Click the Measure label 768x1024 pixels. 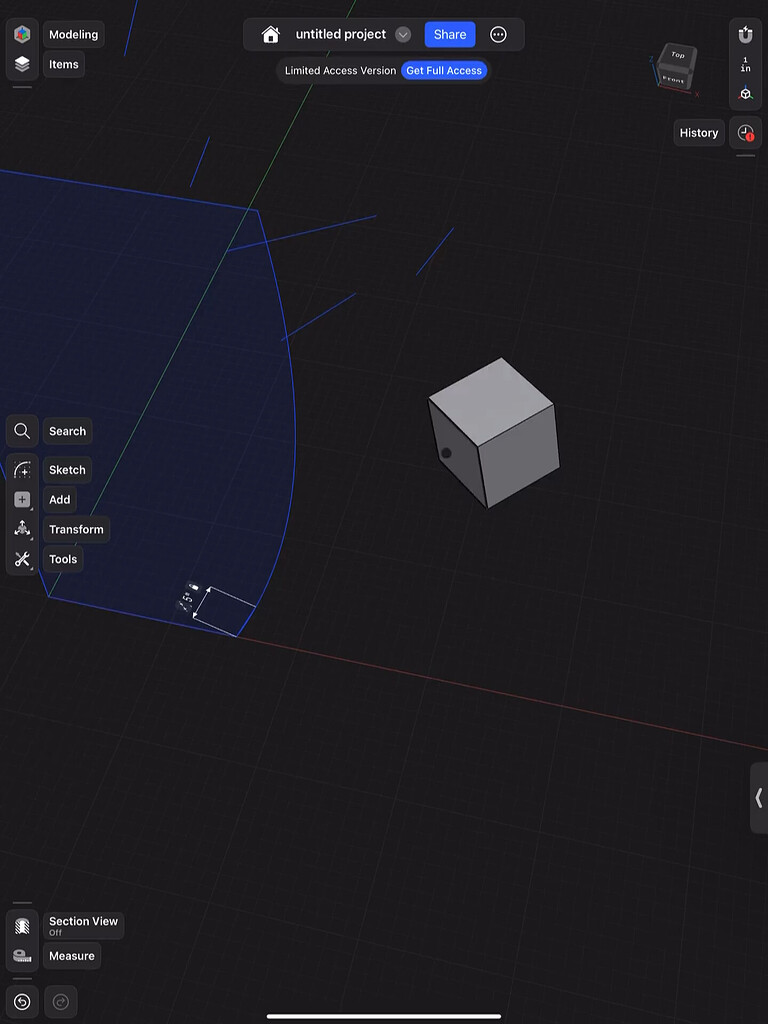[72, 955]
